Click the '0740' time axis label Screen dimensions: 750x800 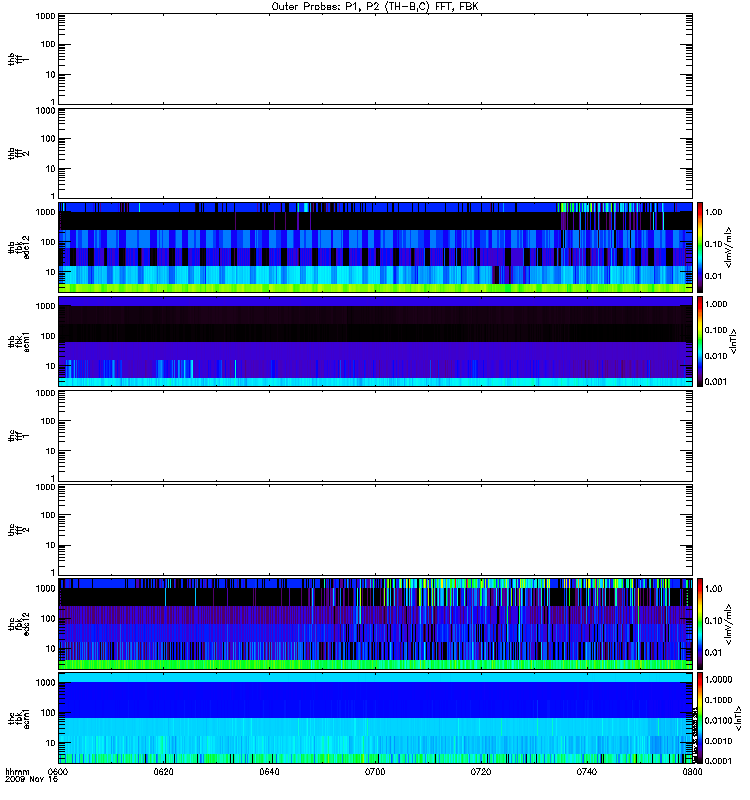tap(587, 772)
